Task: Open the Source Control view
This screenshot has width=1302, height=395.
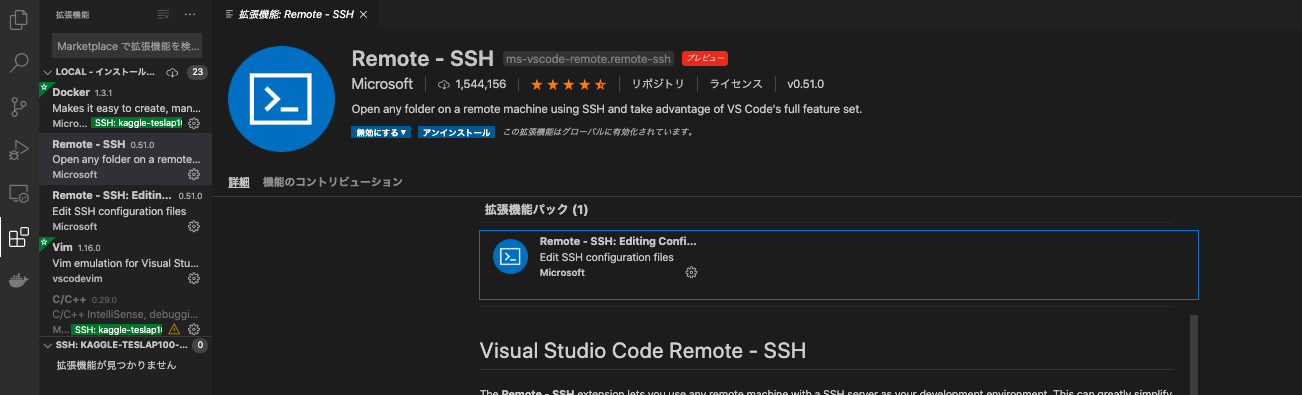Action: [x=18, y=107]
